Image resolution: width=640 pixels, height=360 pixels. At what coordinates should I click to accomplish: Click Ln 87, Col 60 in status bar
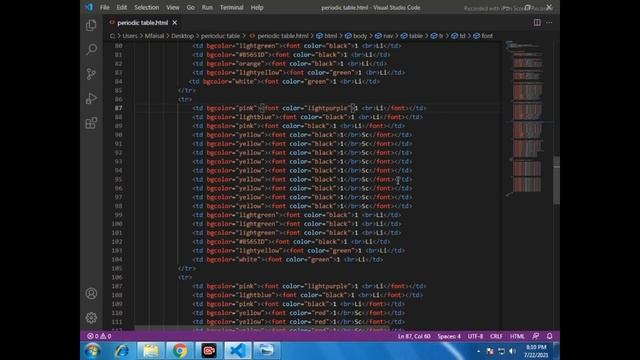click(414, 336)
